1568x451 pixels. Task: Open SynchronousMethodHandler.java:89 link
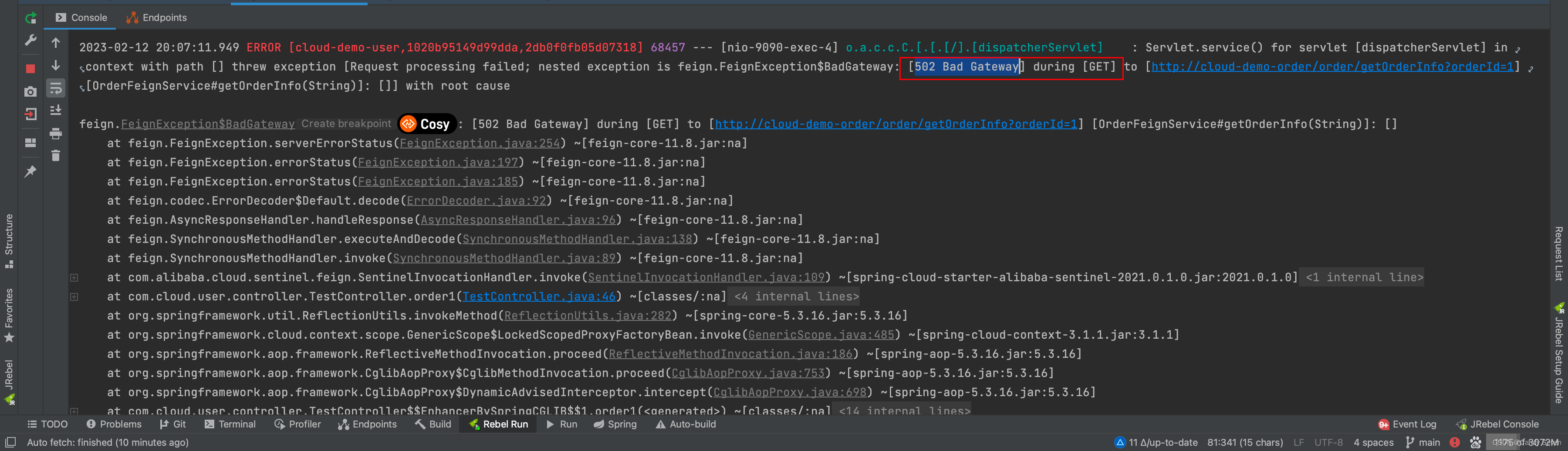(x=504, y=258)
